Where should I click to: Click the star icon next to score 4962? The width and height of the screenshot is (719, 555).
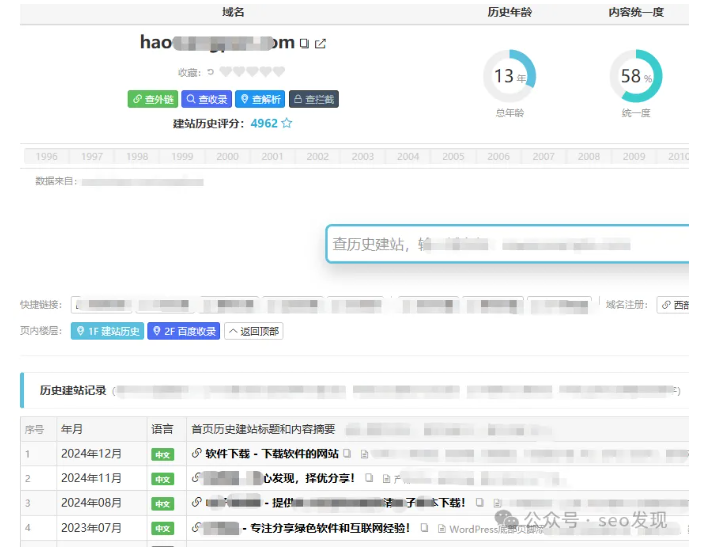click(287, 123)
